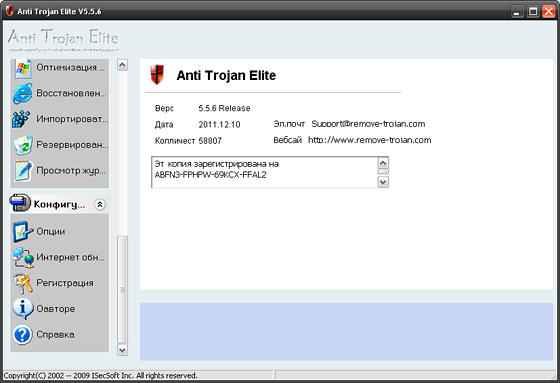Viewport: 560px width, 383px height.
Task: Click the Support@remove-trojan.com email address
Action: 368,124
